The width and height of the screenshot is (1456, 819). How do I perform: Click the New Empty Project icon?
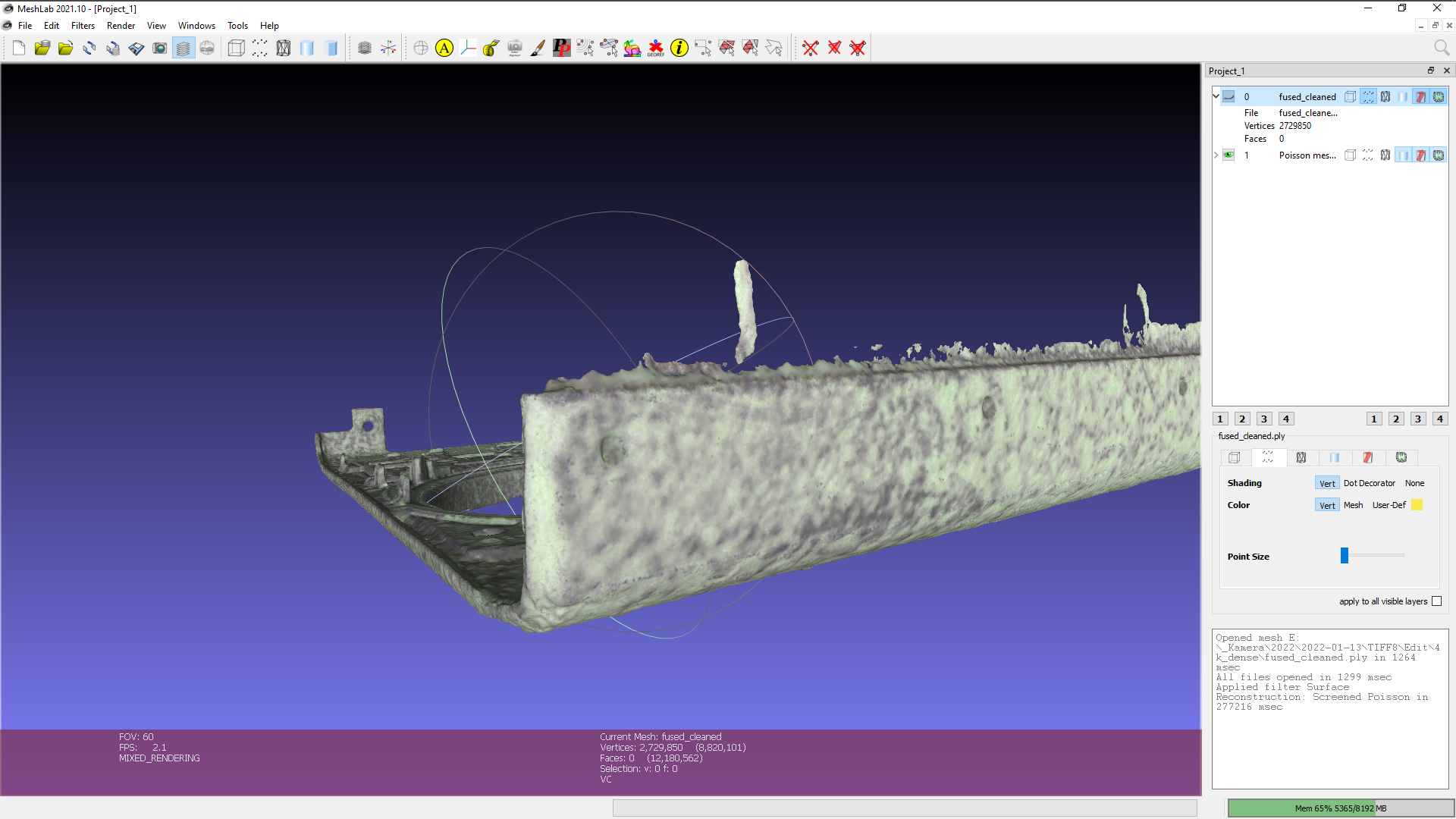point(18,49)
